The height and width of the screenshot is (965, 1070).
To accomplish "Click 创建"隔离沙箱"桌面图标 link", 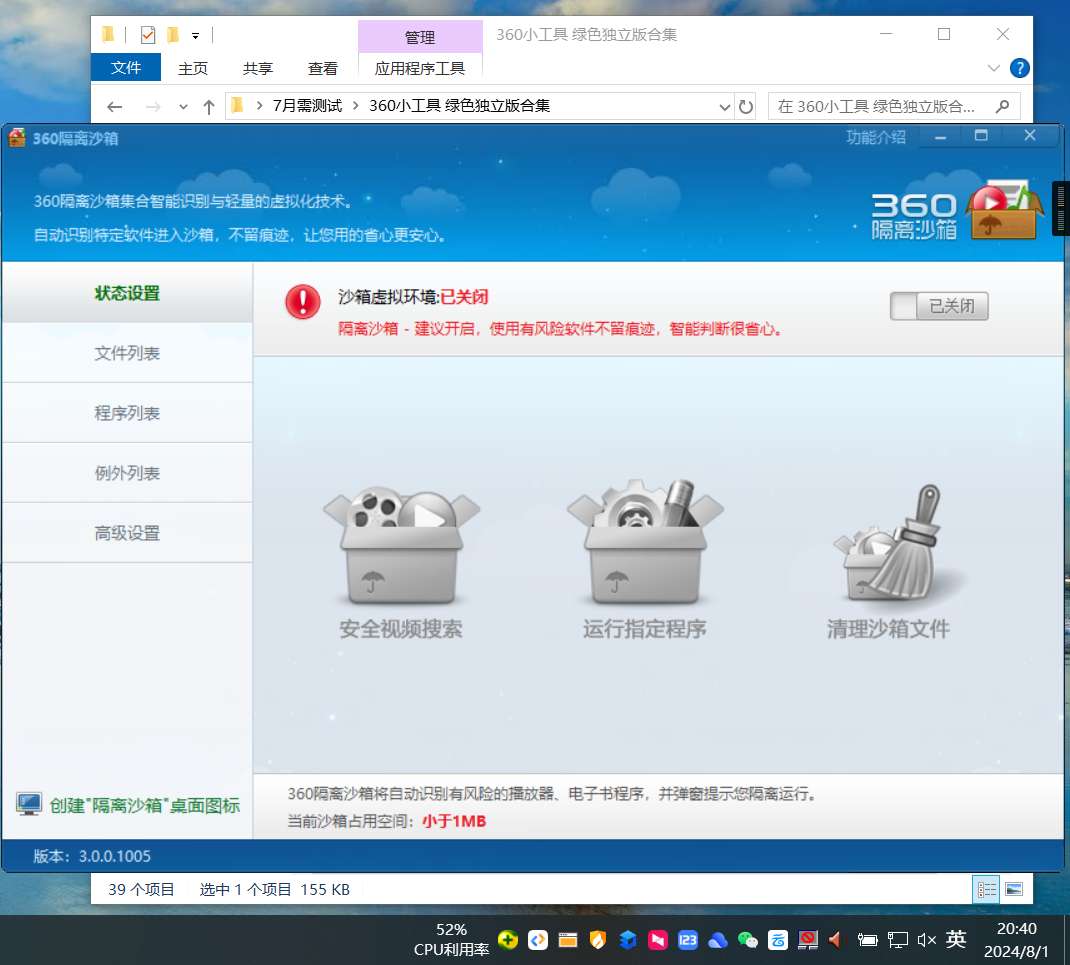I will tap(144, 805).
